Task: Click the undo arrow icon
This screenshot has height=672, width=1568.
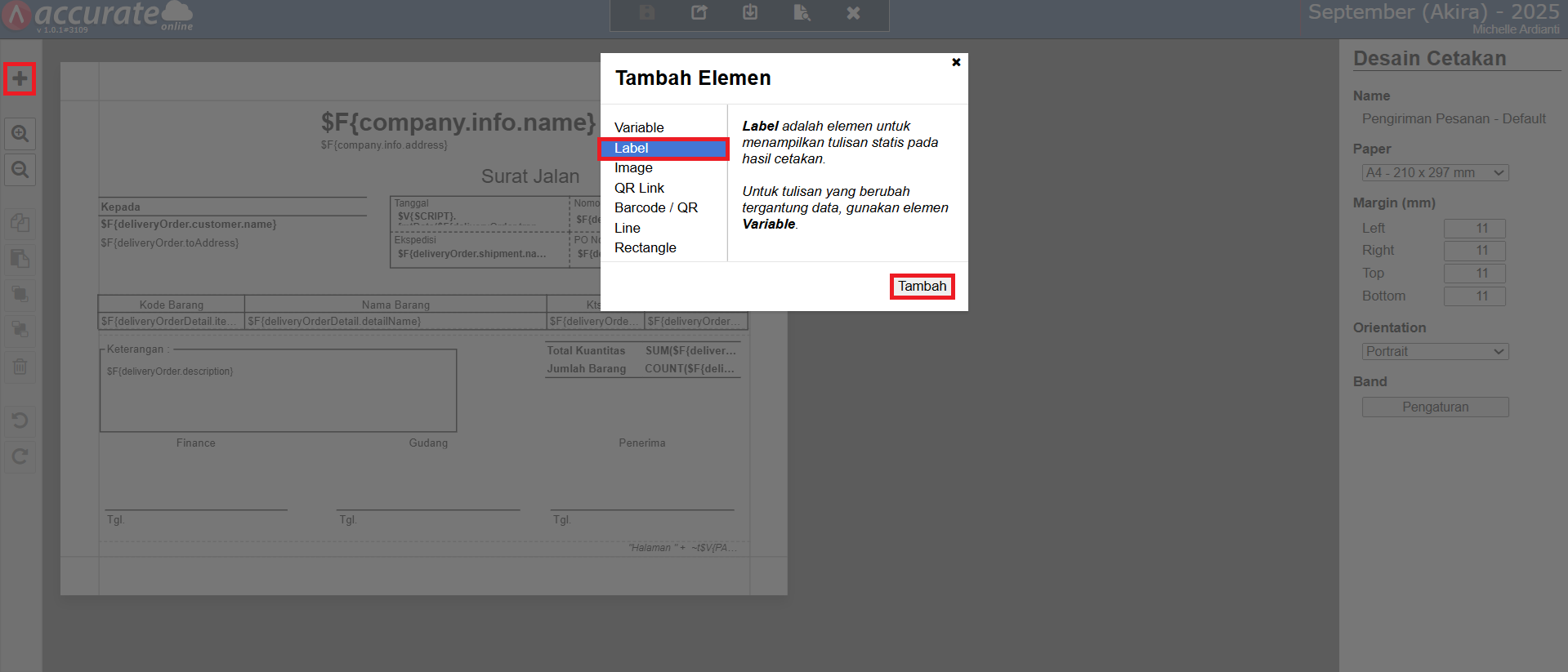Action: point(20,421)
